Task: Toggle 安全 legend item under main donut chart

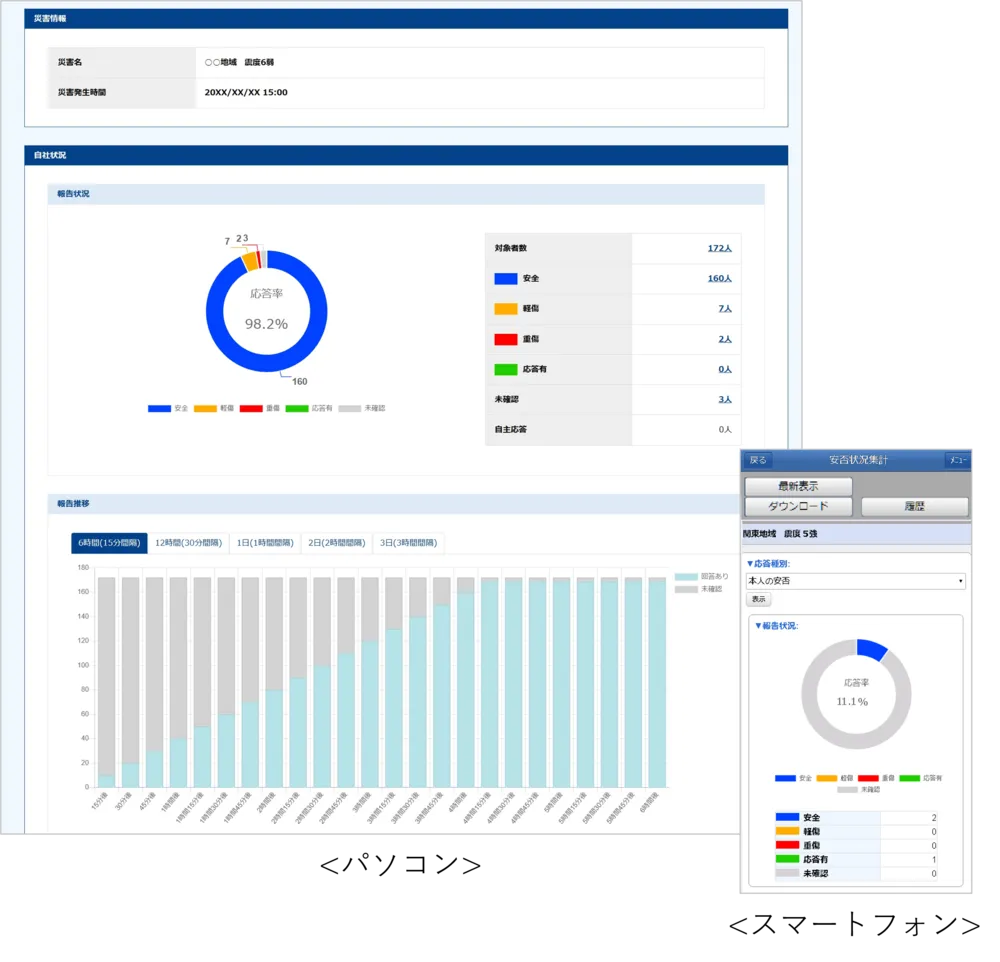Action: [x=168, y=408]
